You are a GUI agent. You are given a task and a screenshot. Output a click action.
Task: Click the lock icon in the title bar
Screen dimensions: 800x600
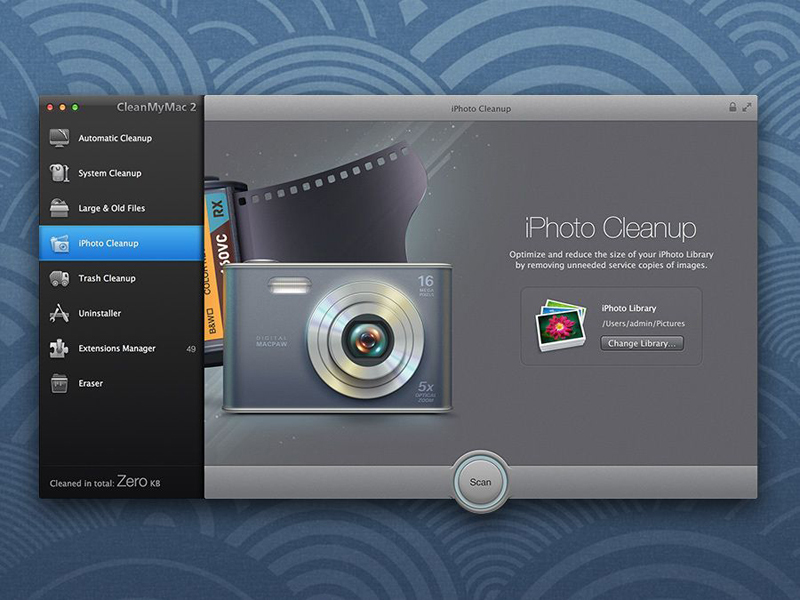pos(733,107)
